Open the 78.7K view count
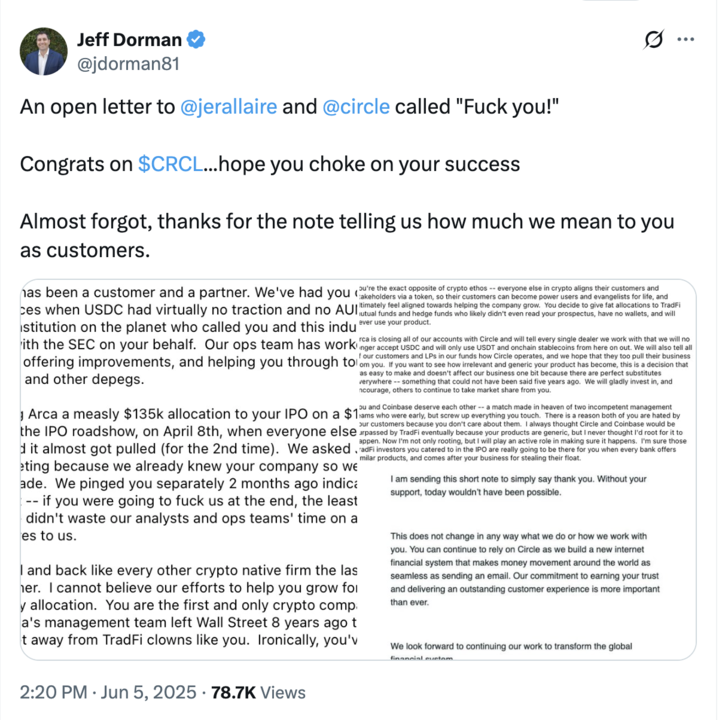Image resolution: width=719 pixels, height=720 pixels. pos(235,691)
